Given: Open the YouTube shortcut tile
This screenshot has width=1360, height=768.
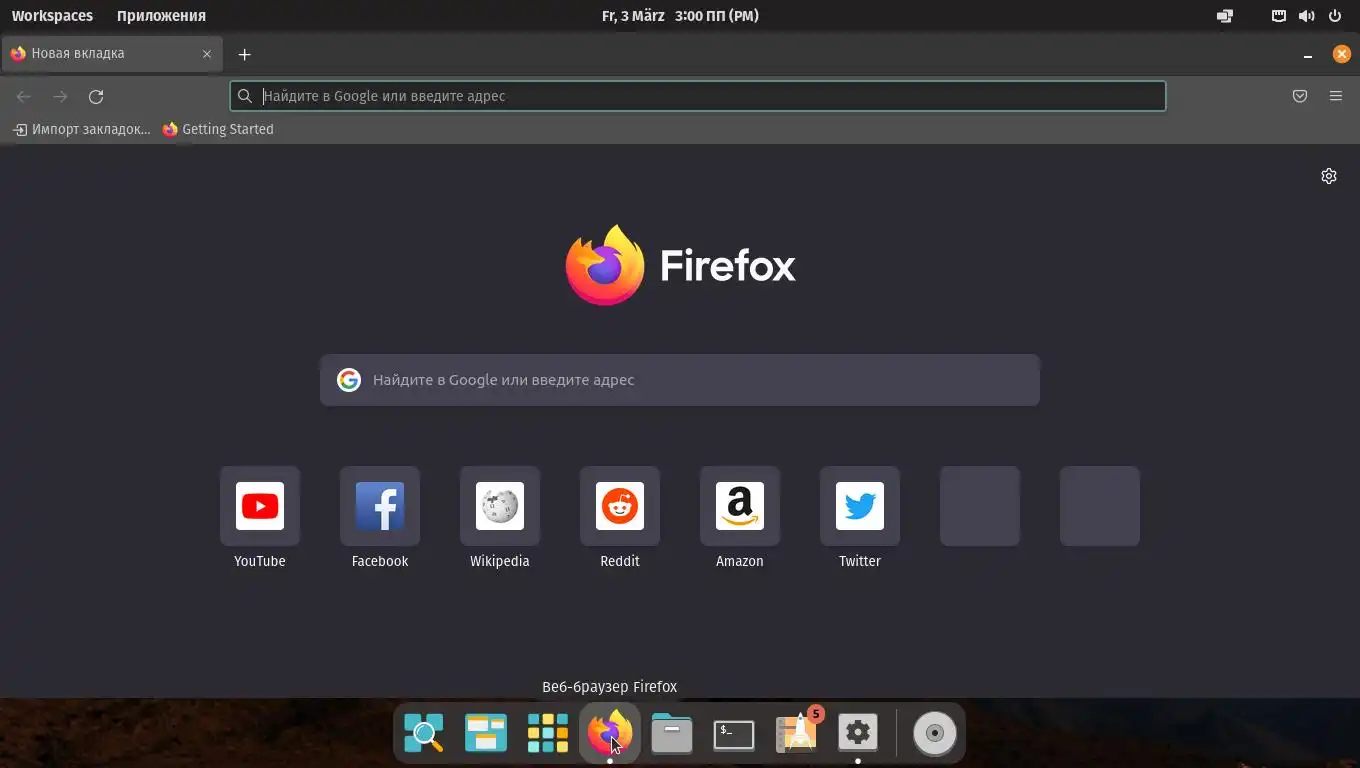Looking at the screenshot, I should (x=260, y=506).
